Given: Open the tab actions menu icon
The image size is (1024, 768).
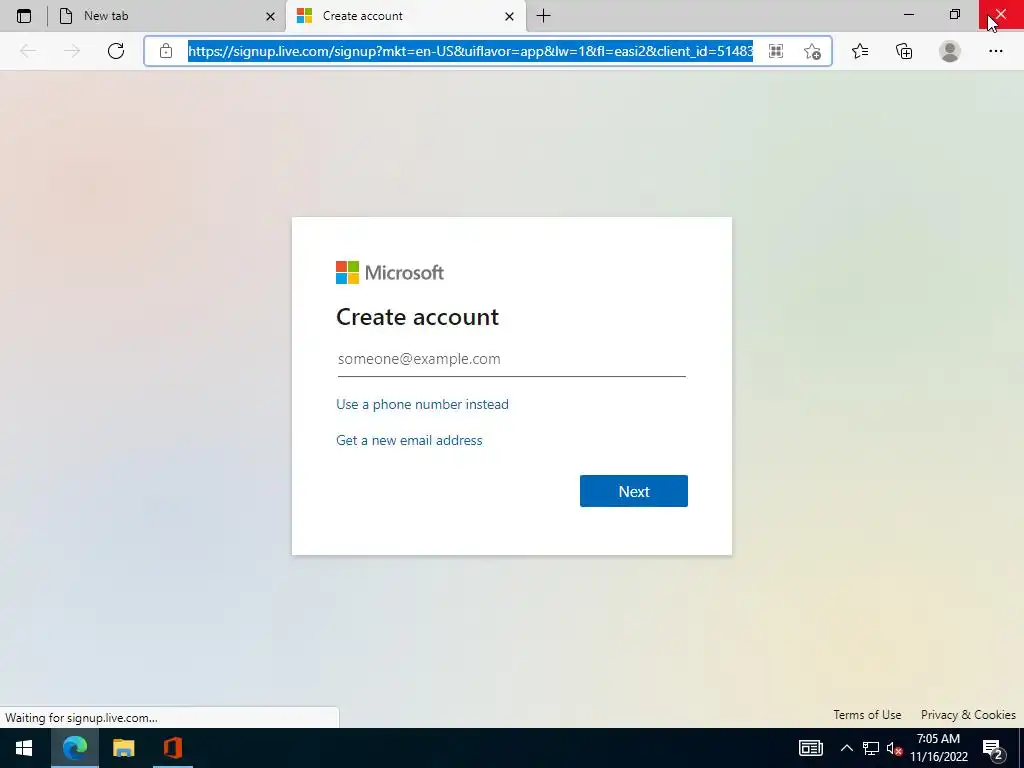Looking at the screenshot, I should click(24, 16).
